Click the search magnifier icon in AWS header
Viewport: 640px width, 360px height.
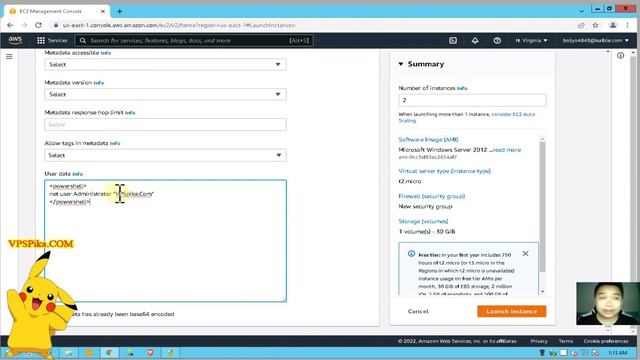pos(83,40)
